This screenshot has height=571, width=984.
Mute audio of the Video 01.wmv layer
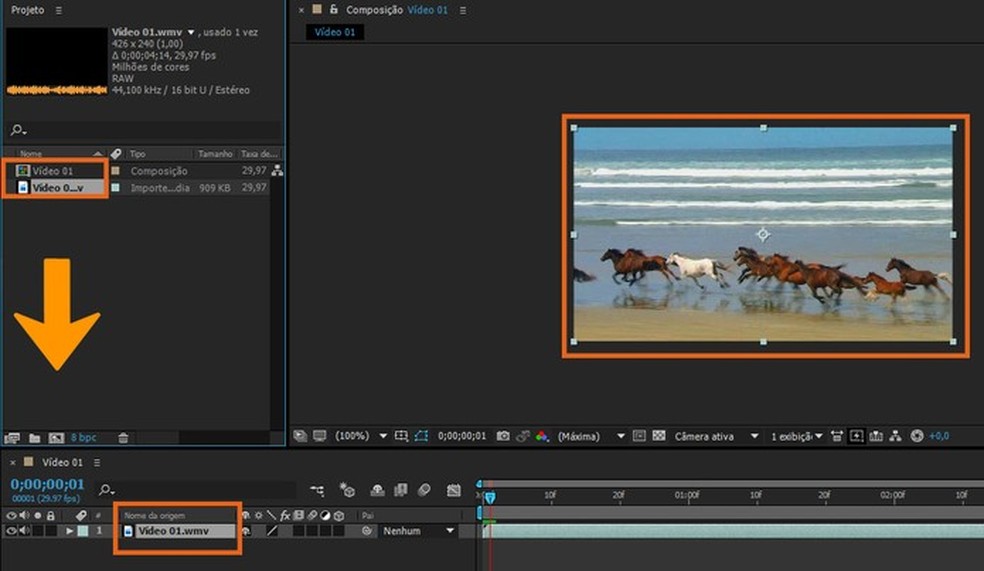tap(24, 531)
